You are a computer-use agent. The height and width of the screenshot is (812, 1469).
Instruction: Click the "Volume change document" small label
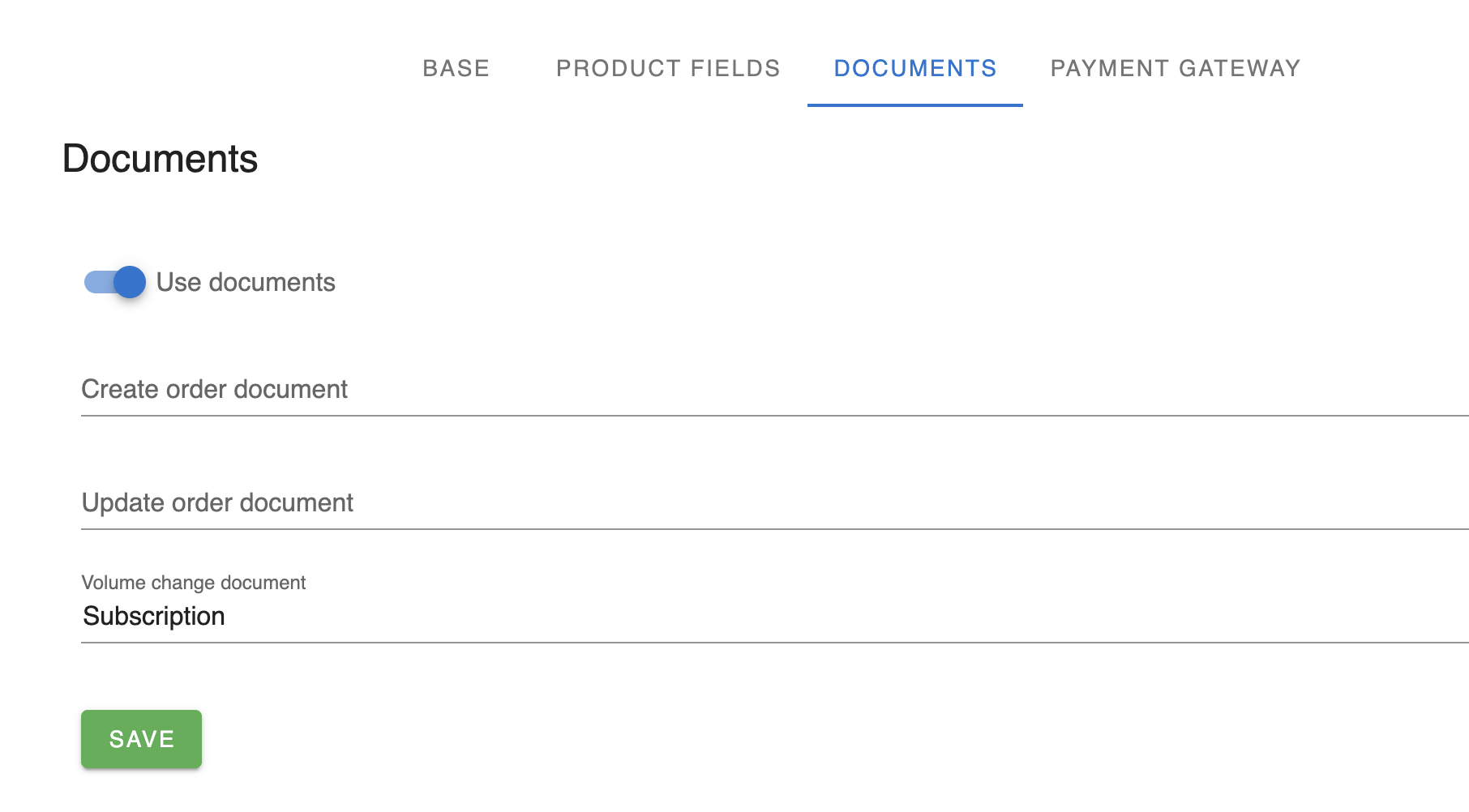194,583
